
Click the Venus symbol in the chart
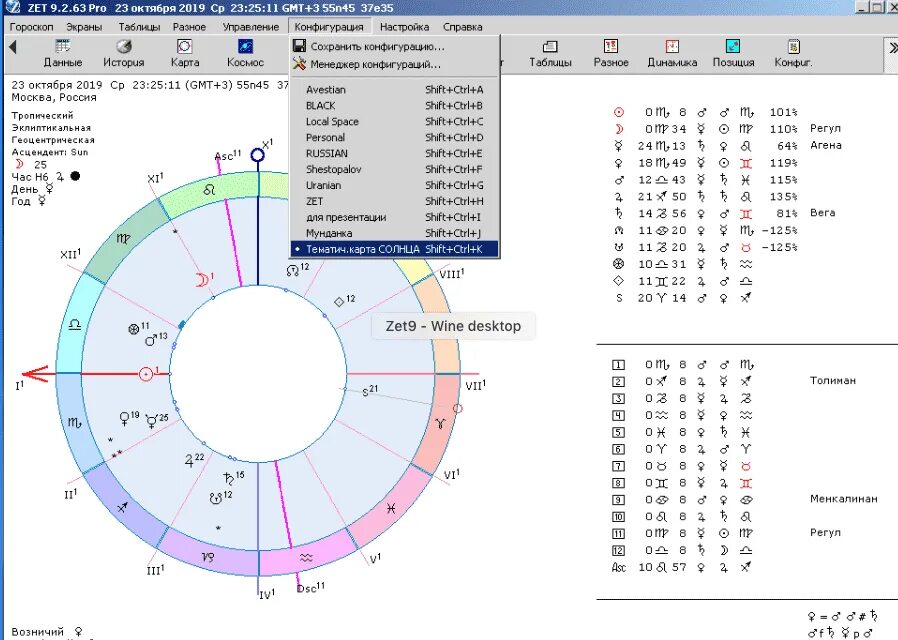(x=124, y=419)
